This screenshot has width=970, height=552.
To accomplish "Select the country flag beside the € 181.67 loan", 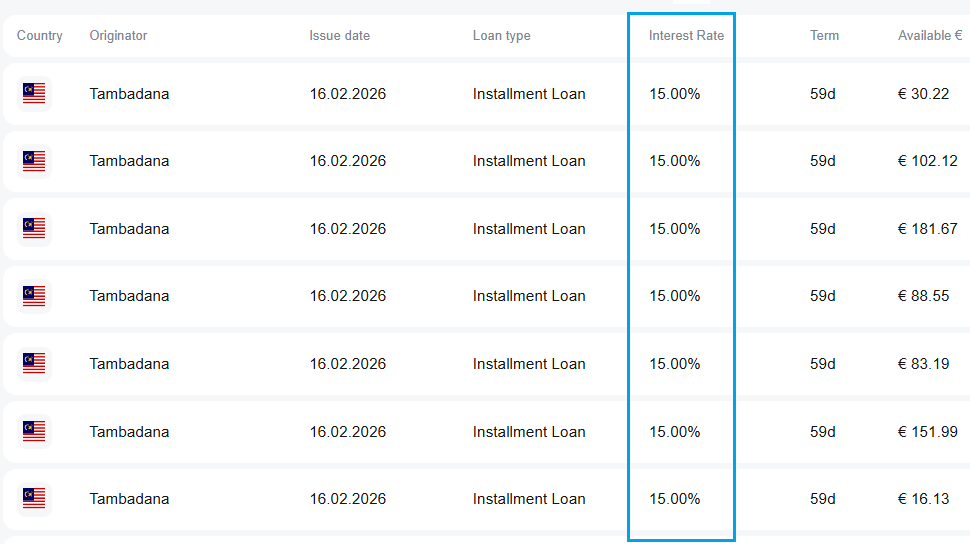I will [34, 229].
